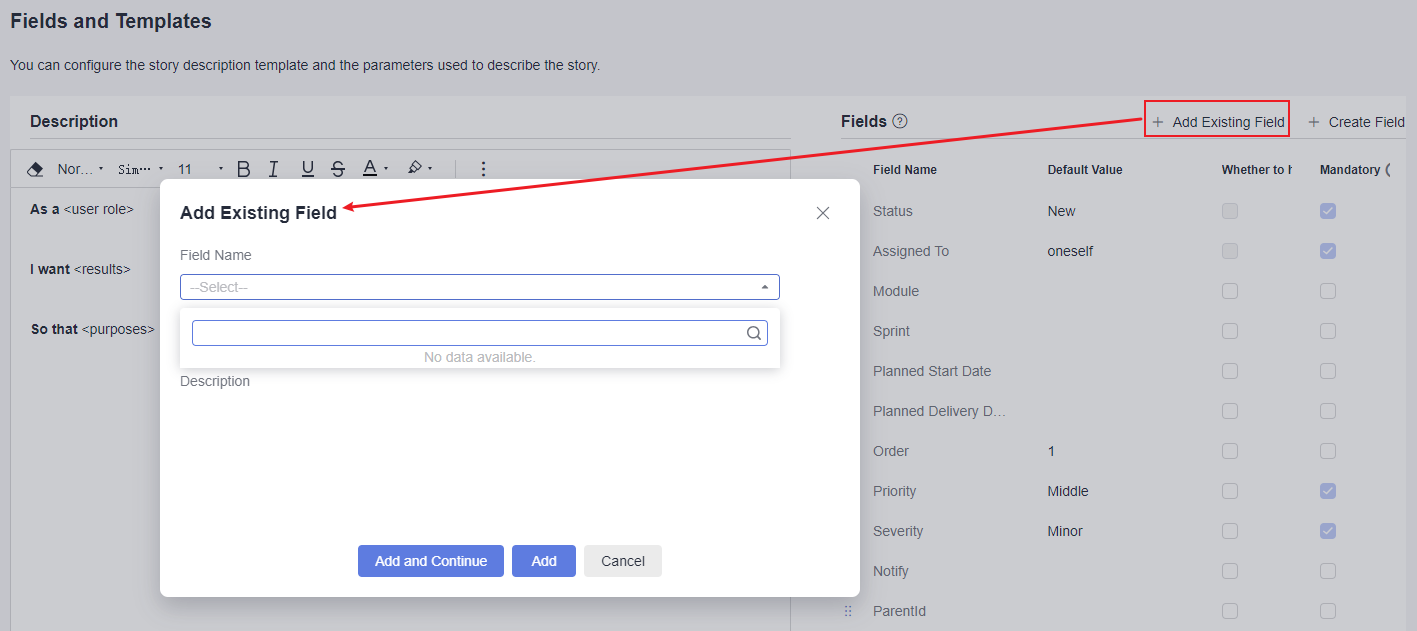This screenshot has height=631, width=1417.
Task: Toggle bold formatting in the editor
Action: click(x=243, y=169)
